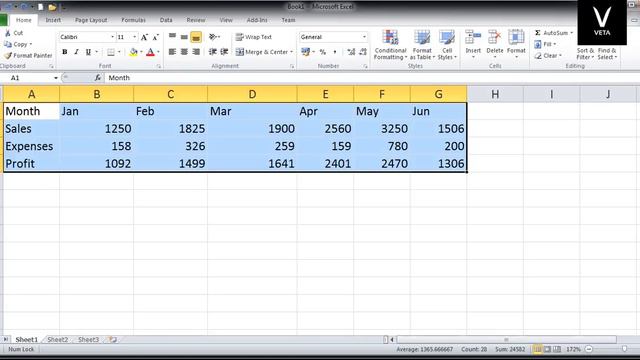This screenshot has height=360, width=640.
Task: Apply the borders icon in Font group
Action: click(x=111, y=52)
